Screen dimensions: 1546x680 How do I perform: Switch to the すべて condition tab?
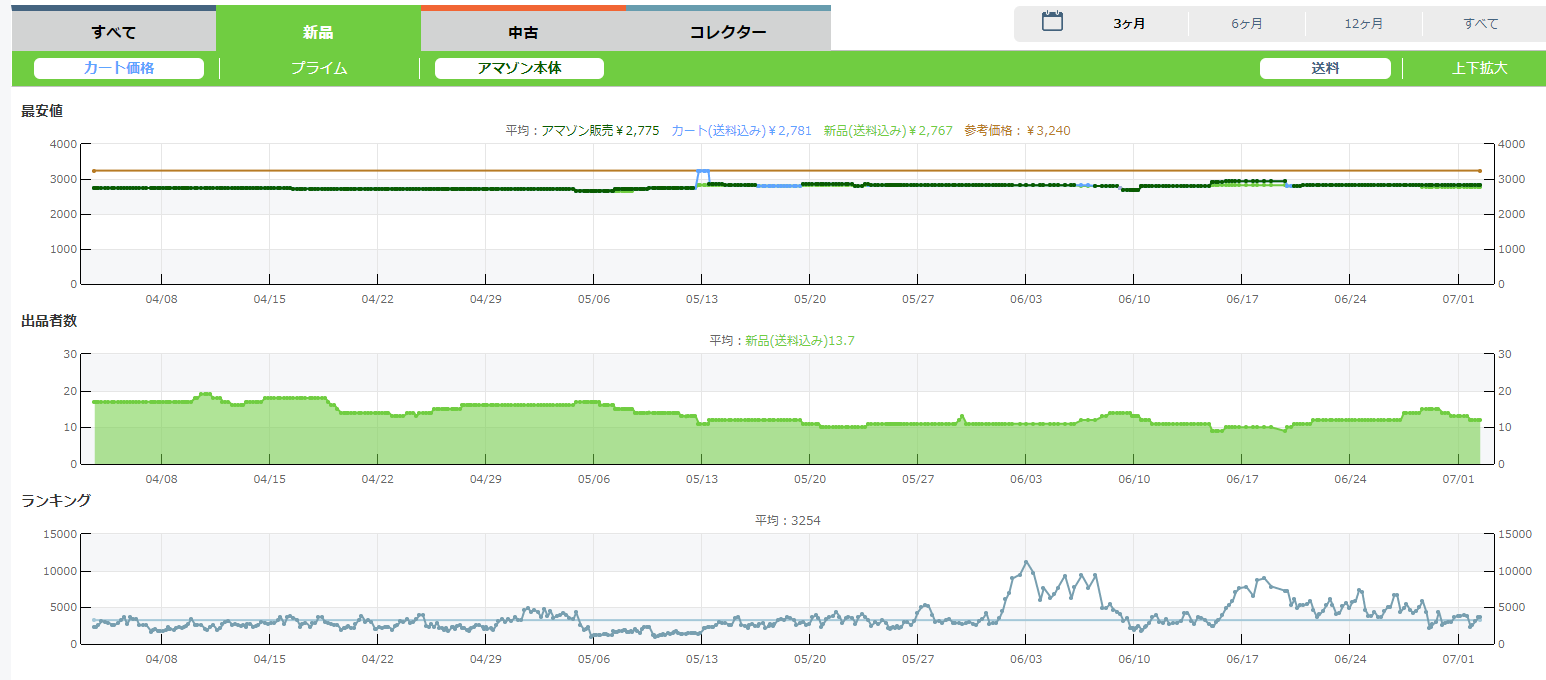coord(113,32)
